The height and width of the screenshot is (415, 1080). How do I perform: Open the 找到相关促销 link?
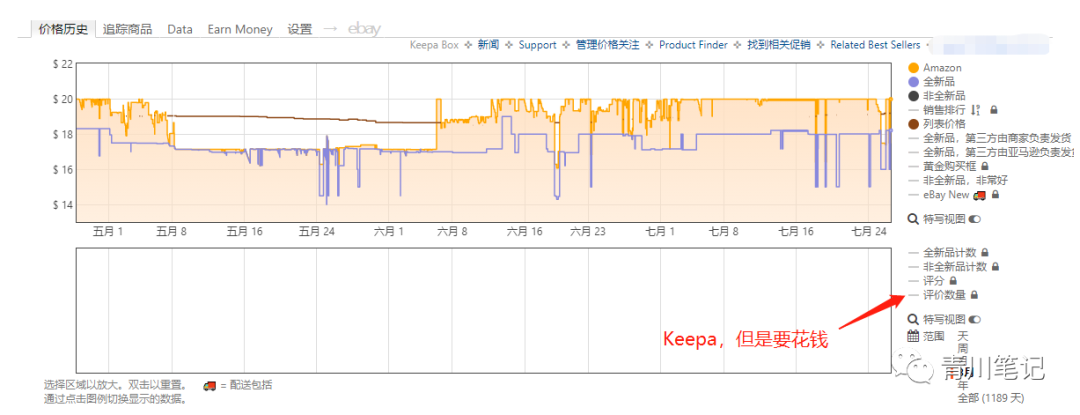coord(779,45)
